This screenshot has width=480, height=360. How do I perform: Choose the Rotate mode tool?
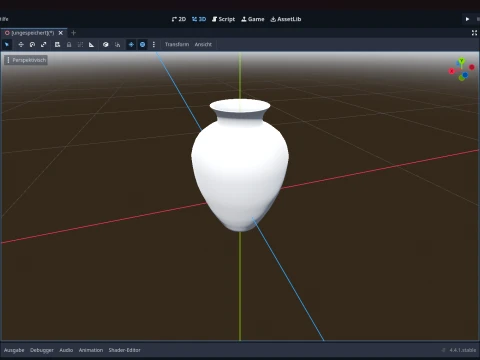32,44
